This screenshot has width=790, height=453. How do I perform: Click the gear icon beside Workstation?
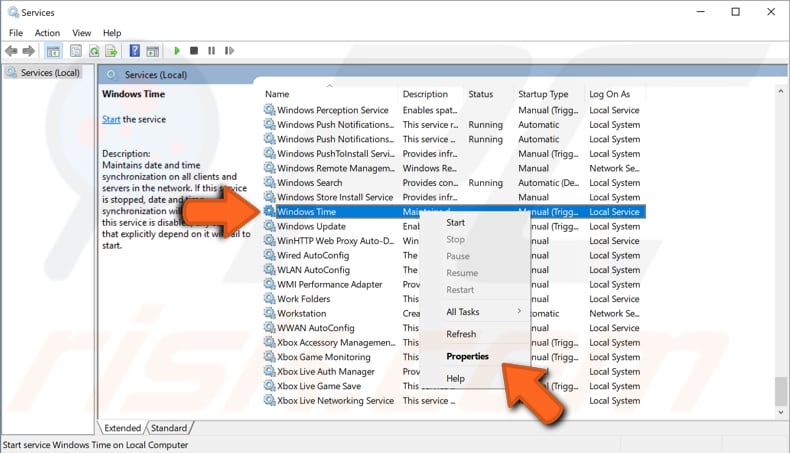(270, 313)
